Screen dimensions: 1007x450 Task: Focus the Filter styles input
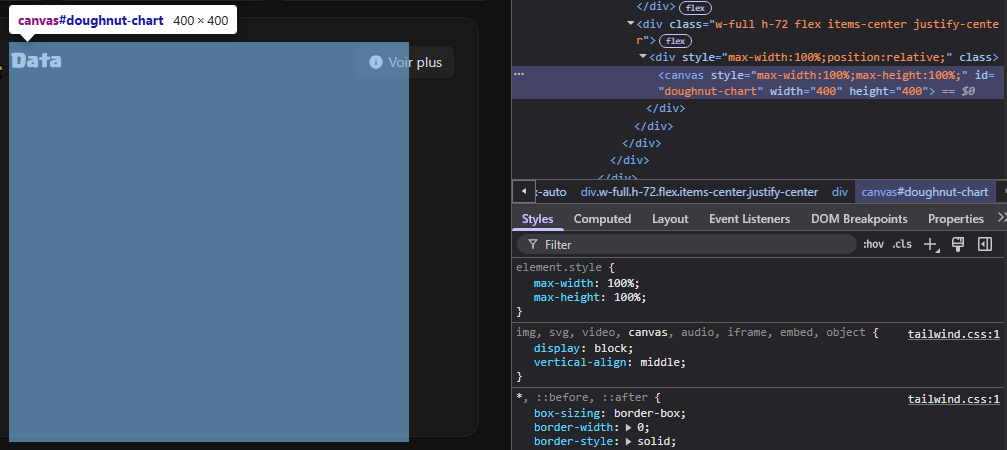pos(687,245)
